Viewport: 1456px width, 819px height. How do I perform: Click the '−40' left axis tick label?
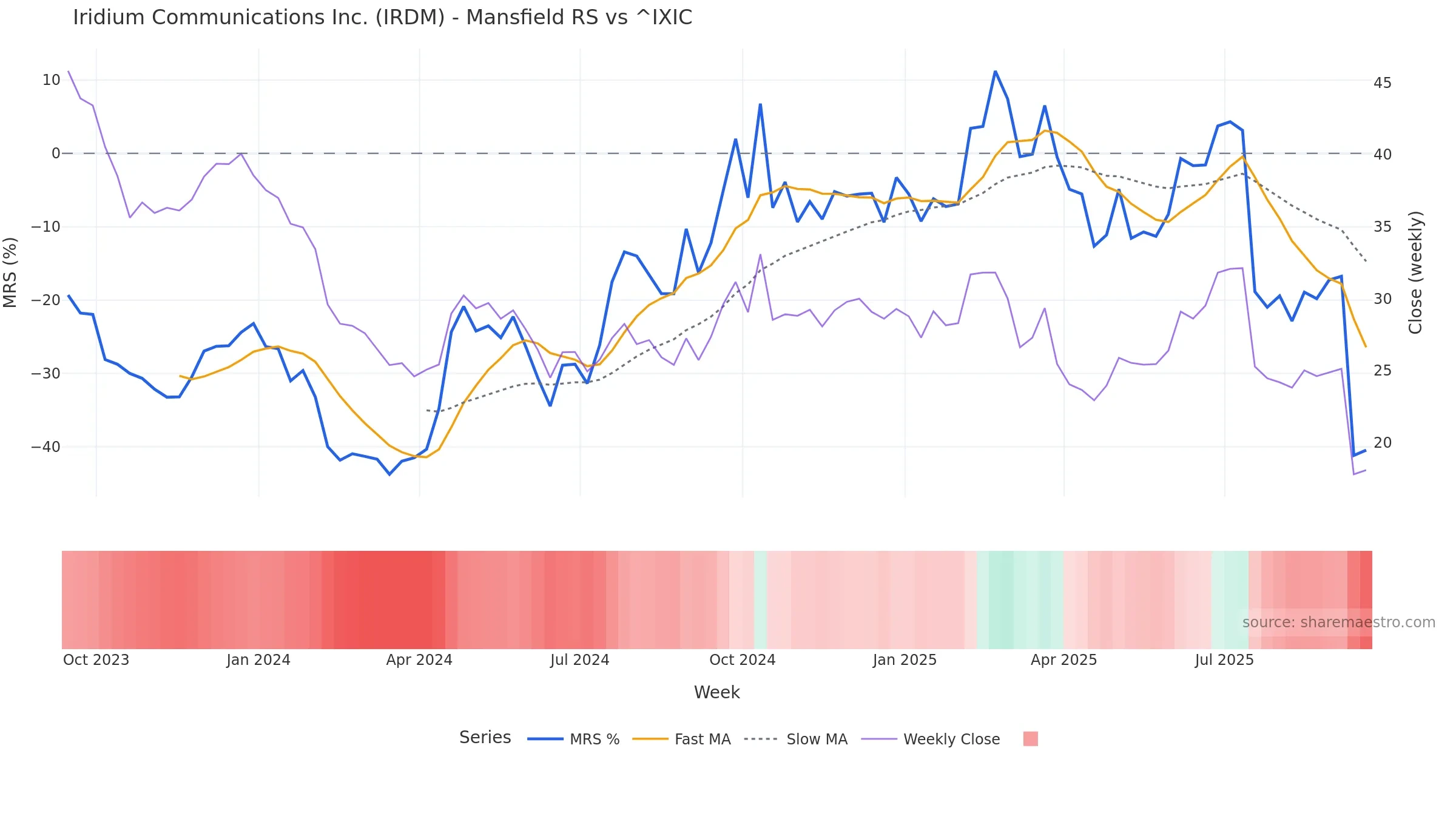[45, 447]
